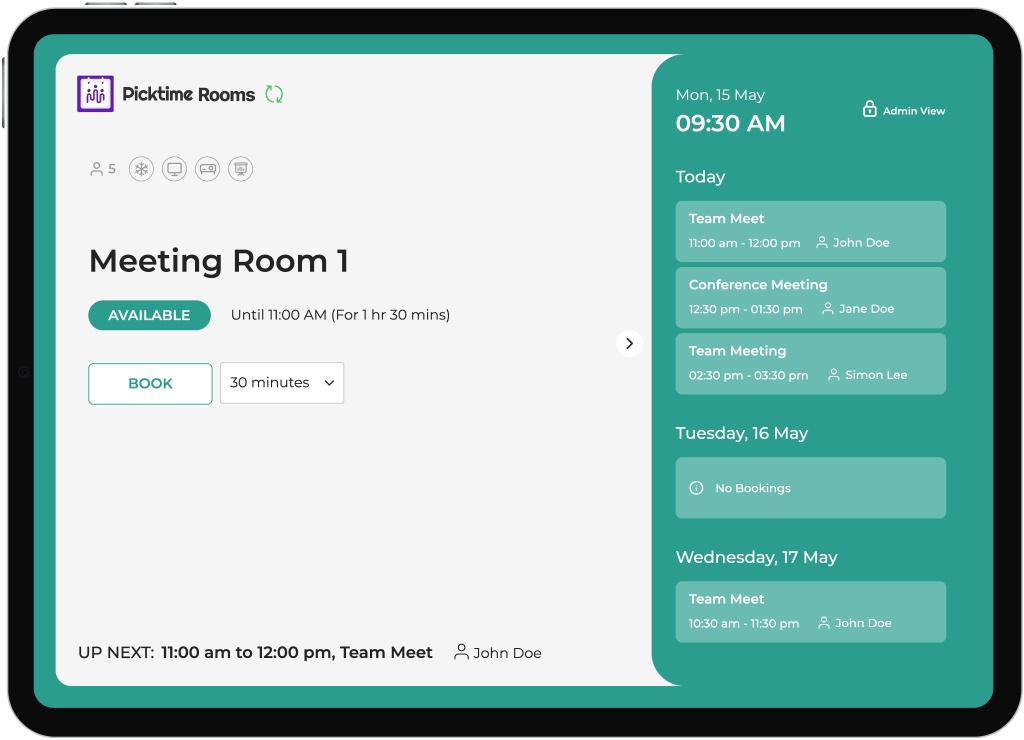Click the 09:30 AM clock text

[730, 123]
